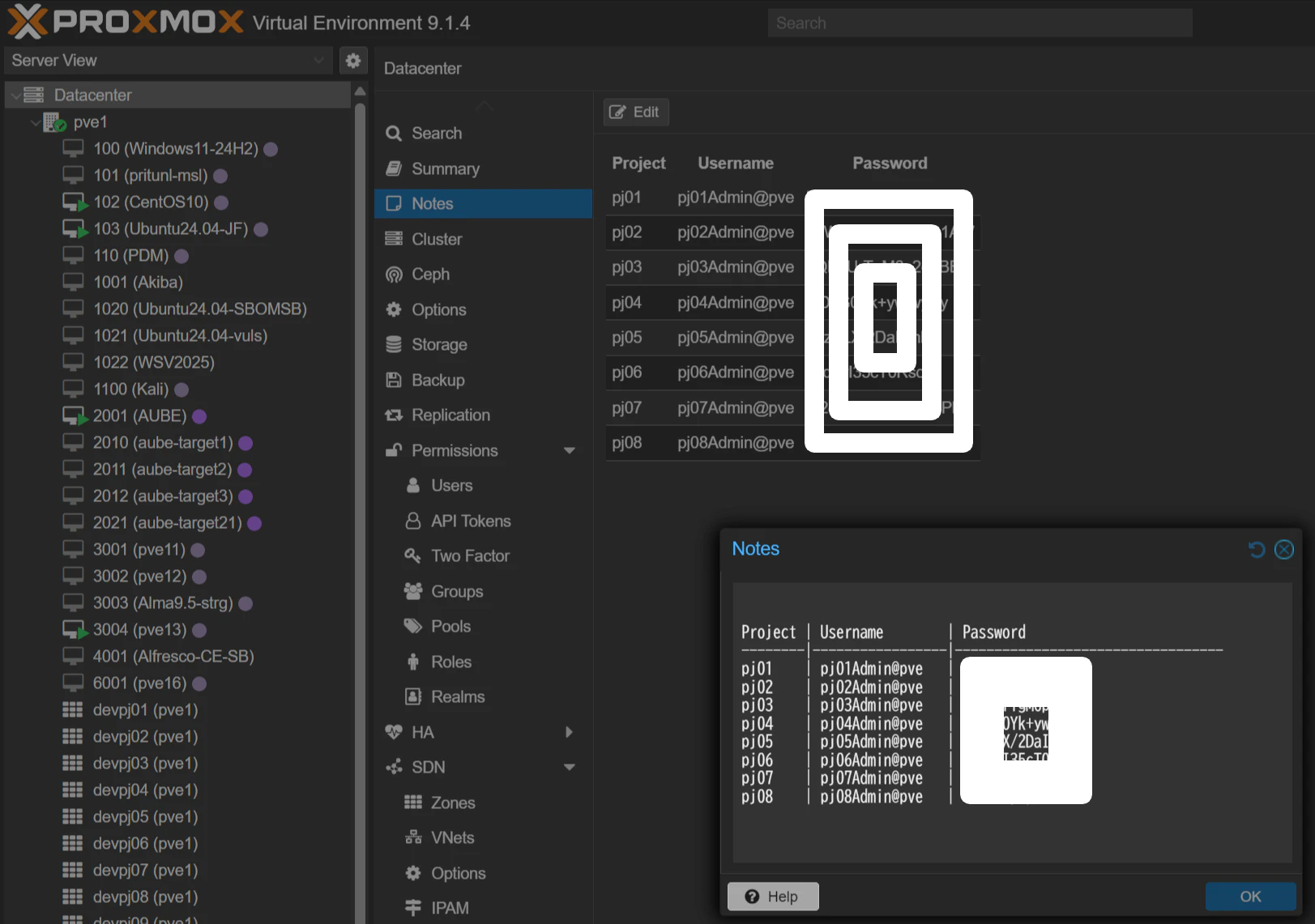The height and width of the screenshot is (924, 1315).
Task: Open VNets via the network icon
Action: click(x=413, y=838)
